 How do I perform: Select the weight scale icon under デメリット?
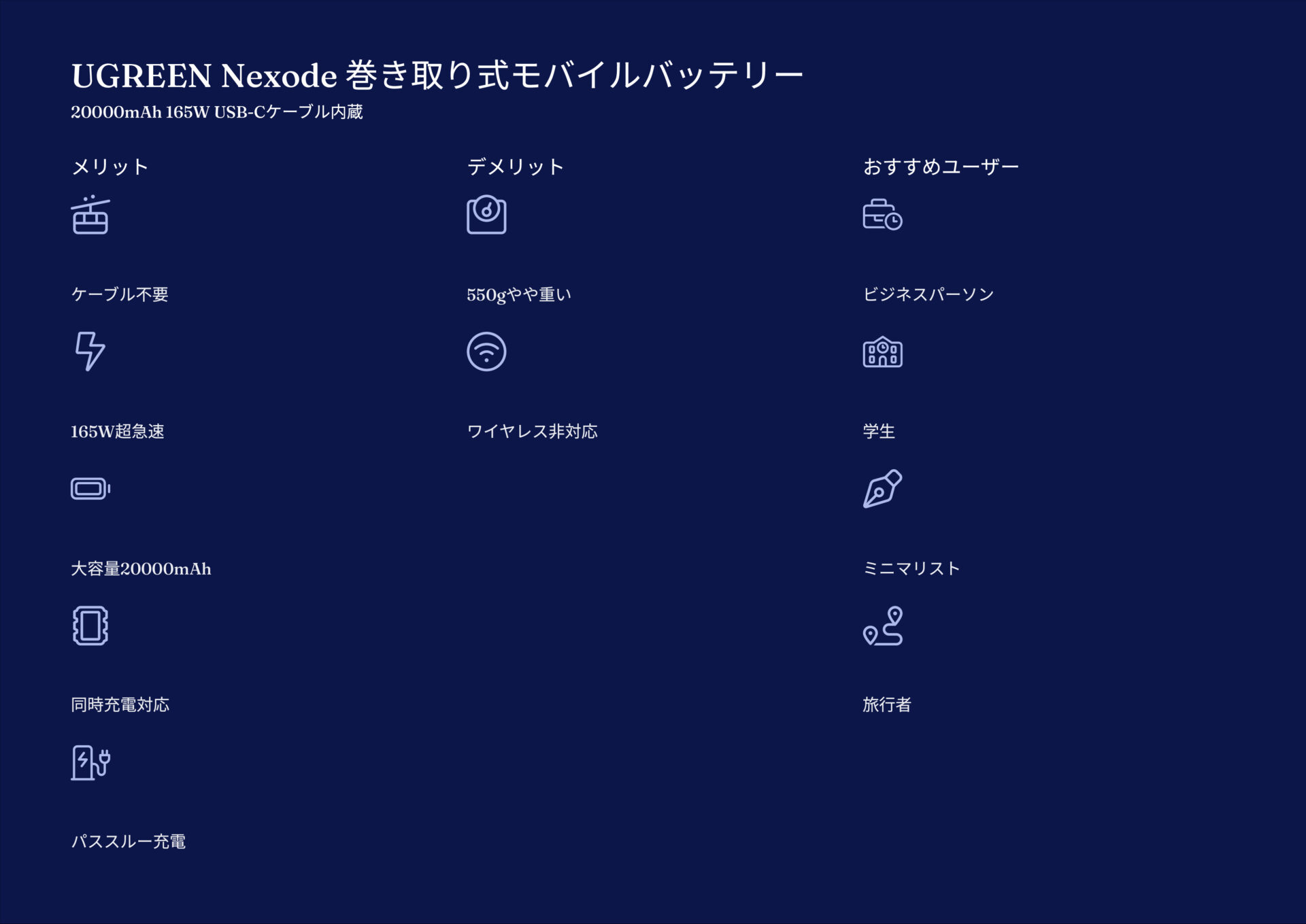pyautogui.click(x=487, y=215)
